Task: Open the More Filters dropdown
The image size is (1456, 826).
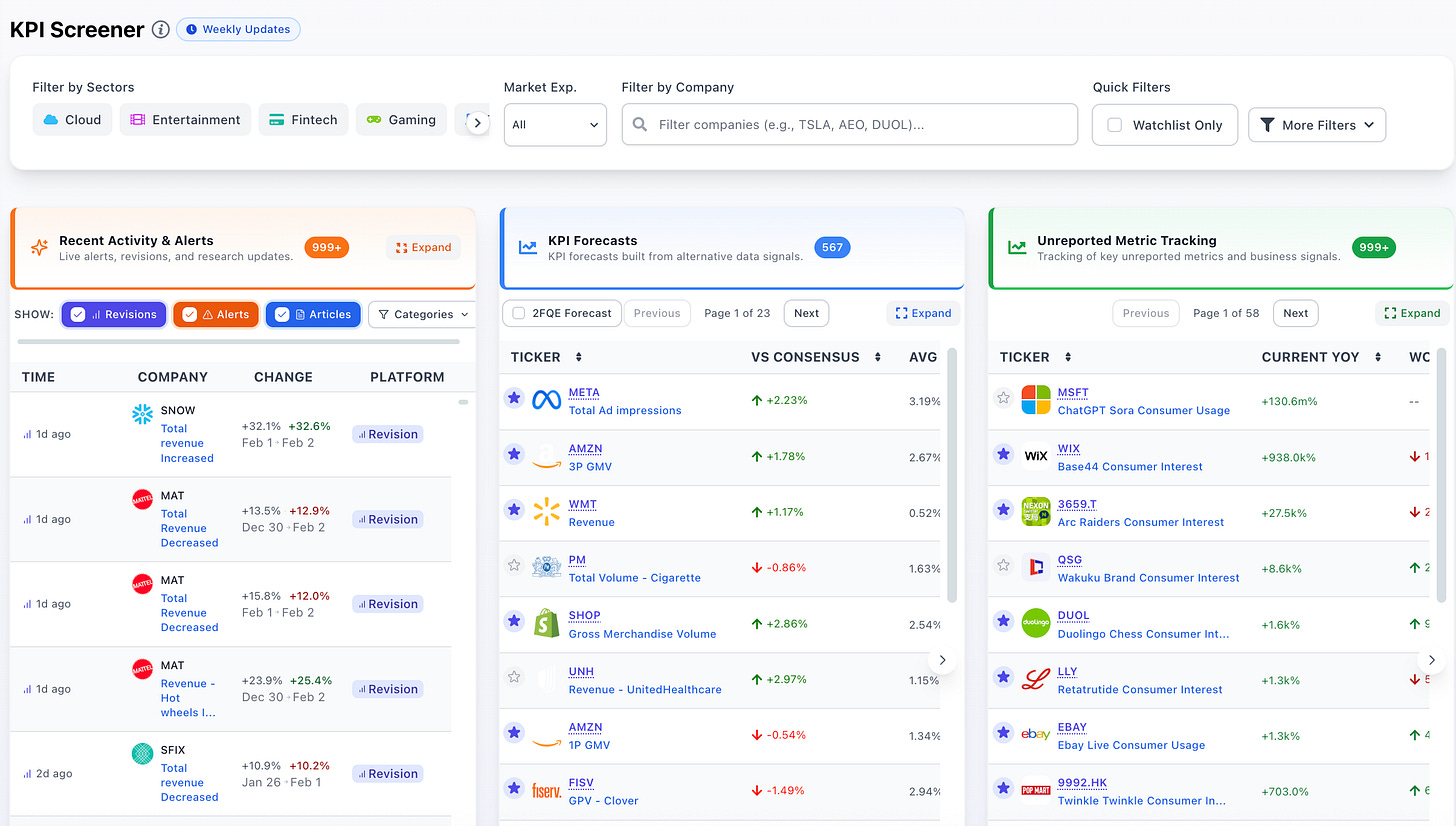Action: [1317, 125]
